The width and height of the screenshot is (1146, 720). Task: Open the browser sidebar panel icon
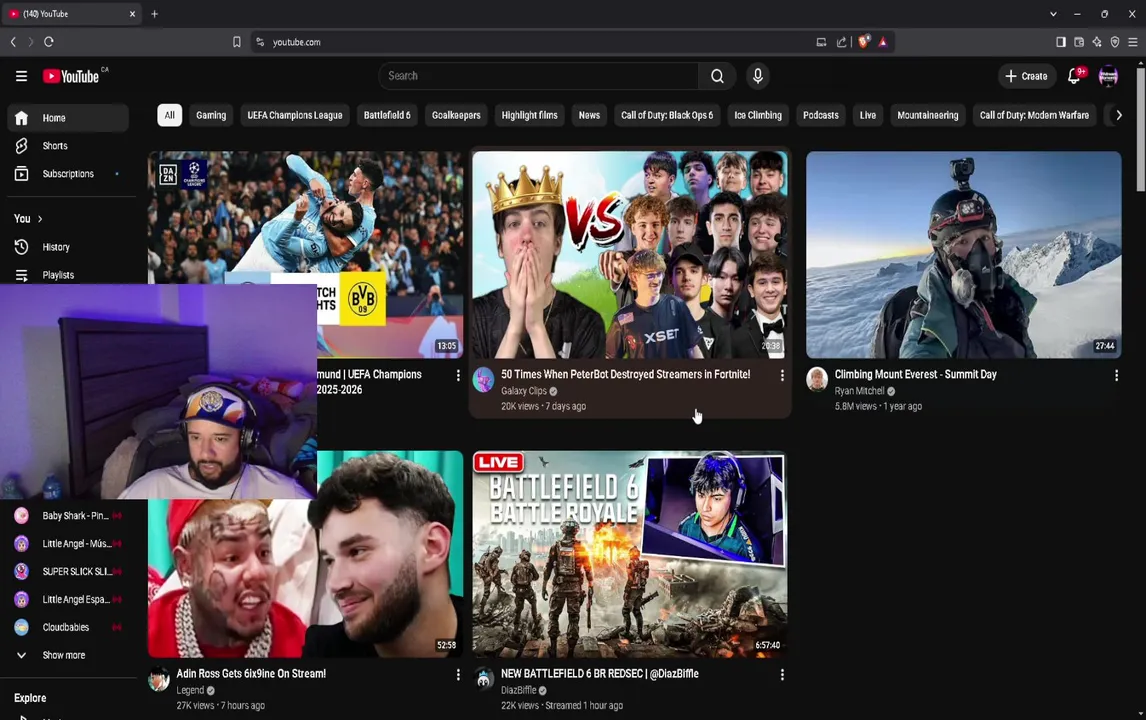point(1060,42)
